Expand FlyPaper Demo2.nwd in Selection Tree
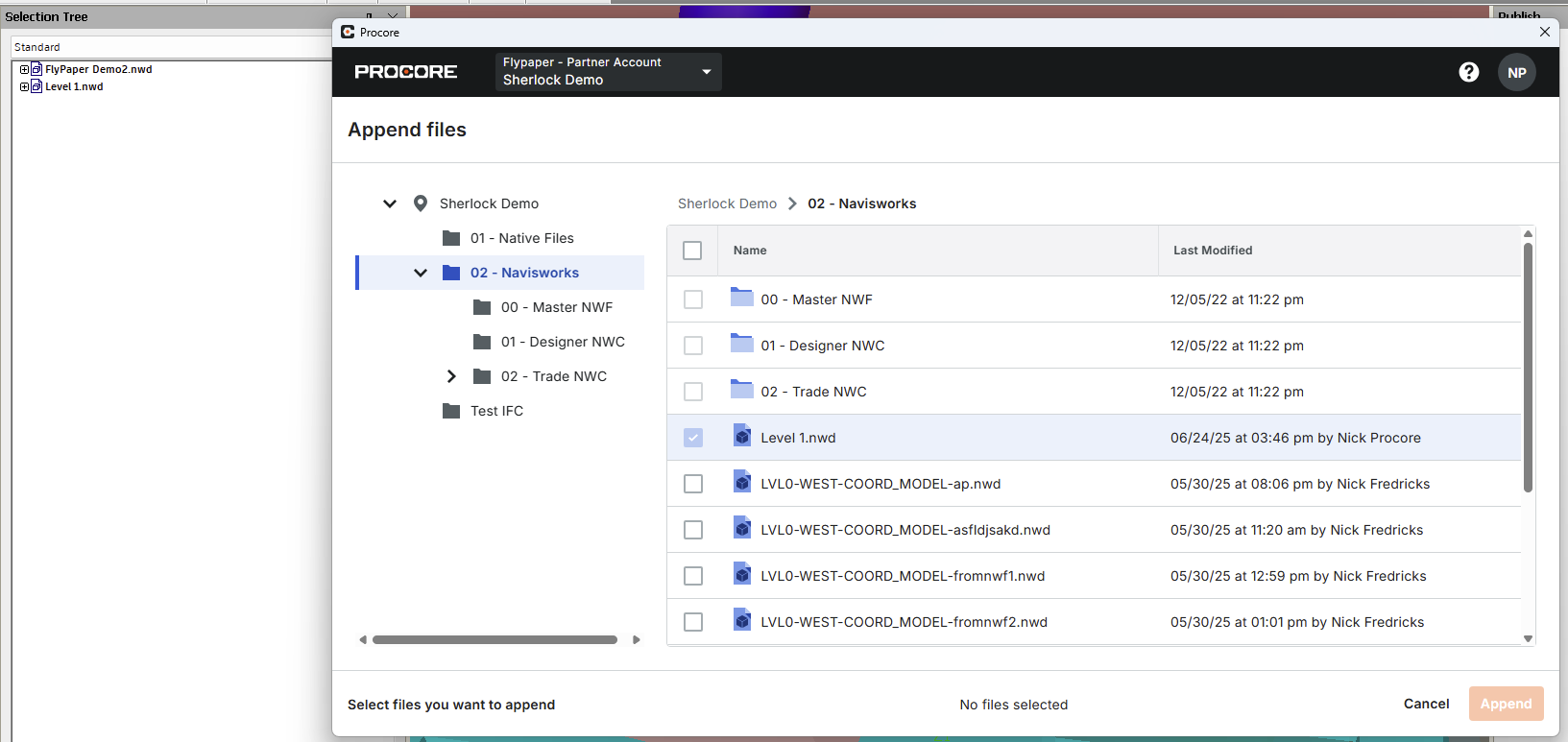1568x742 pixels. (x=24, y=69)
